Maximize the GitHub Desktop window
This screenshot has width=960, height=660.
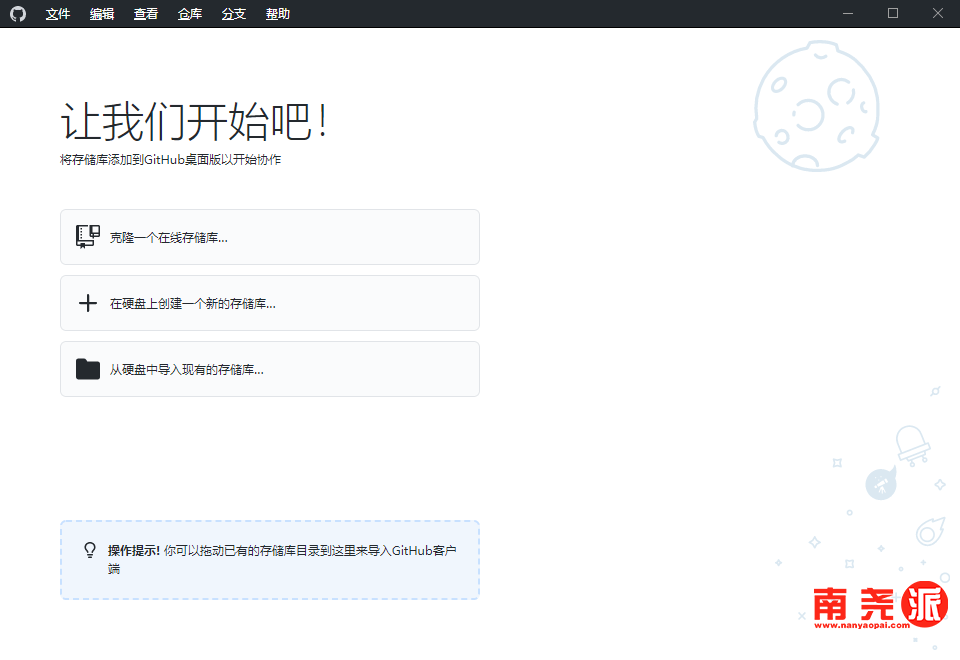coord(893,13)
